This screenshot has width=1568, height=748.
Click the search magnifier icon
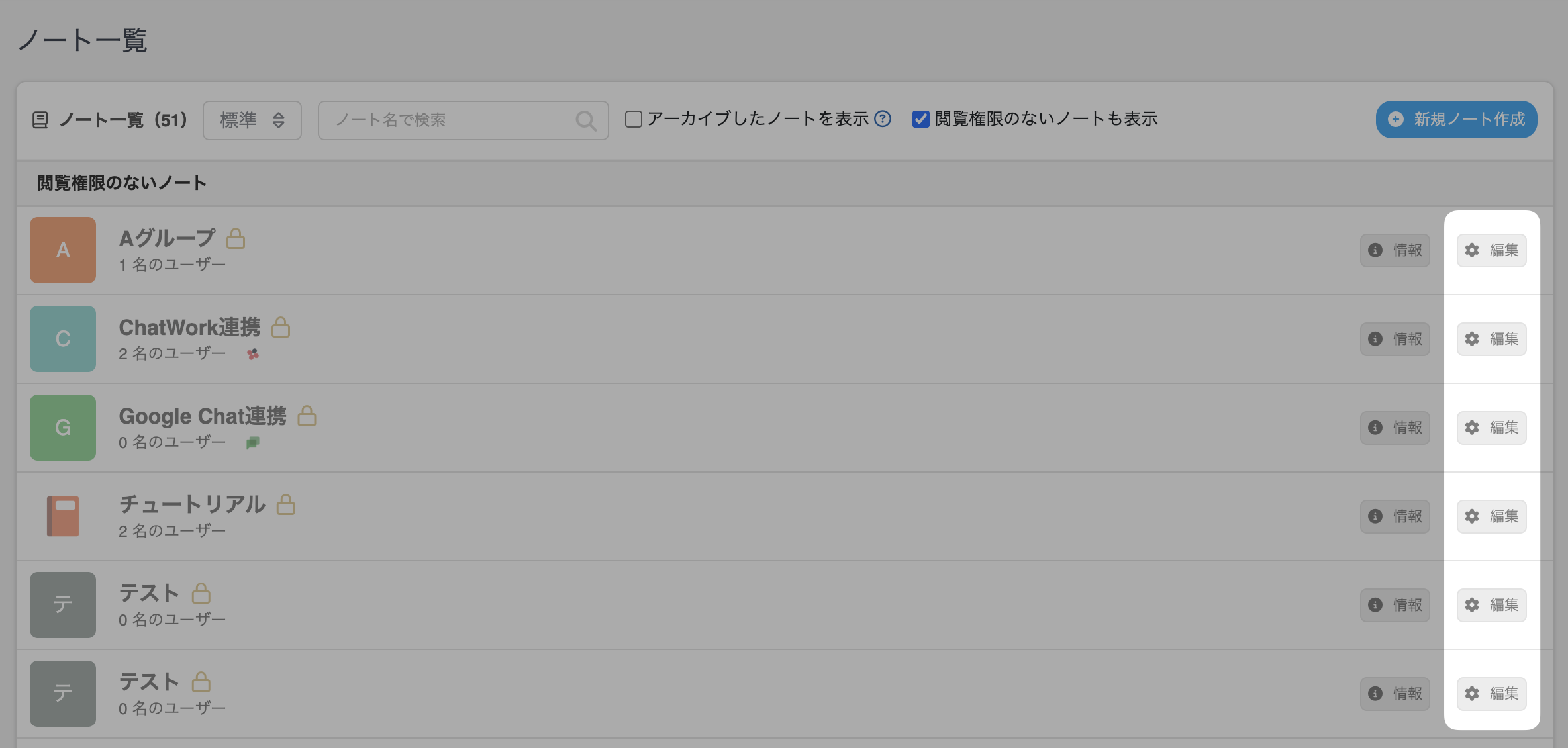point(585,120)
